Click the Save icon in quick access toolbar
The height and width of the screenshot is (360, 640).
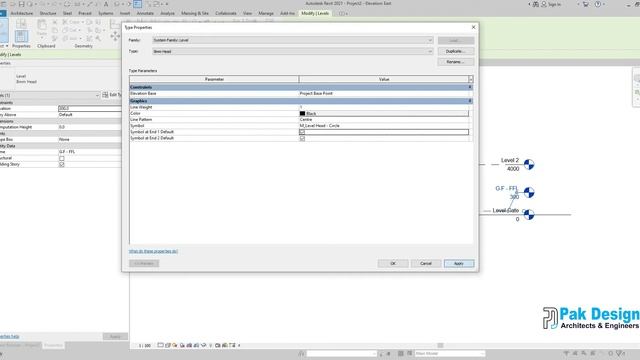tap(22, 4)
